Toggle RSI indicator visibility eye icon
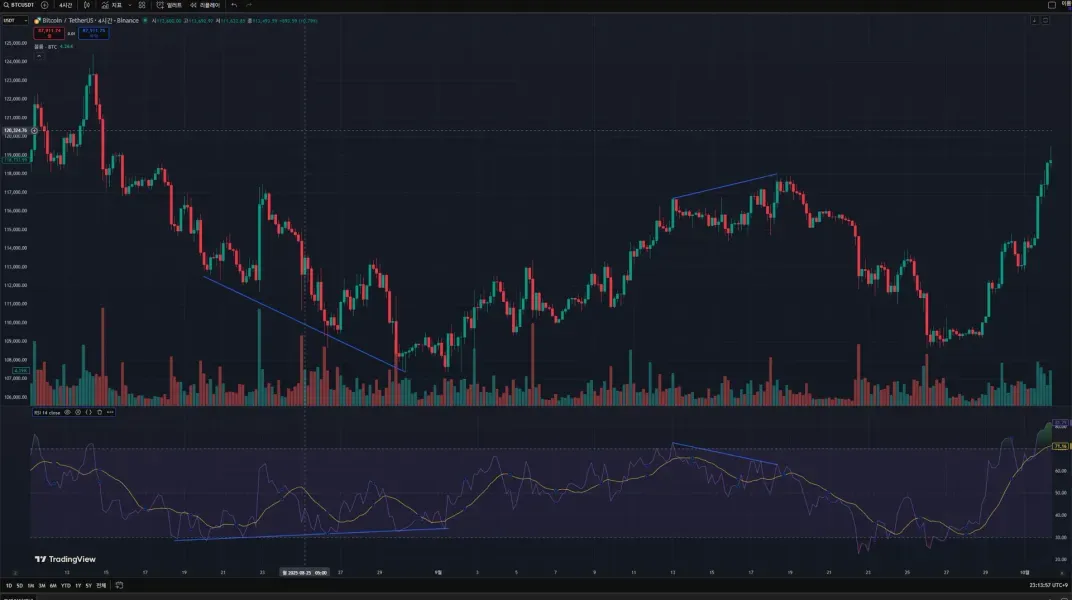Image resolution: width=1072 pixels, height=600 pixels. pyautogui.click(x=67, y=412)
